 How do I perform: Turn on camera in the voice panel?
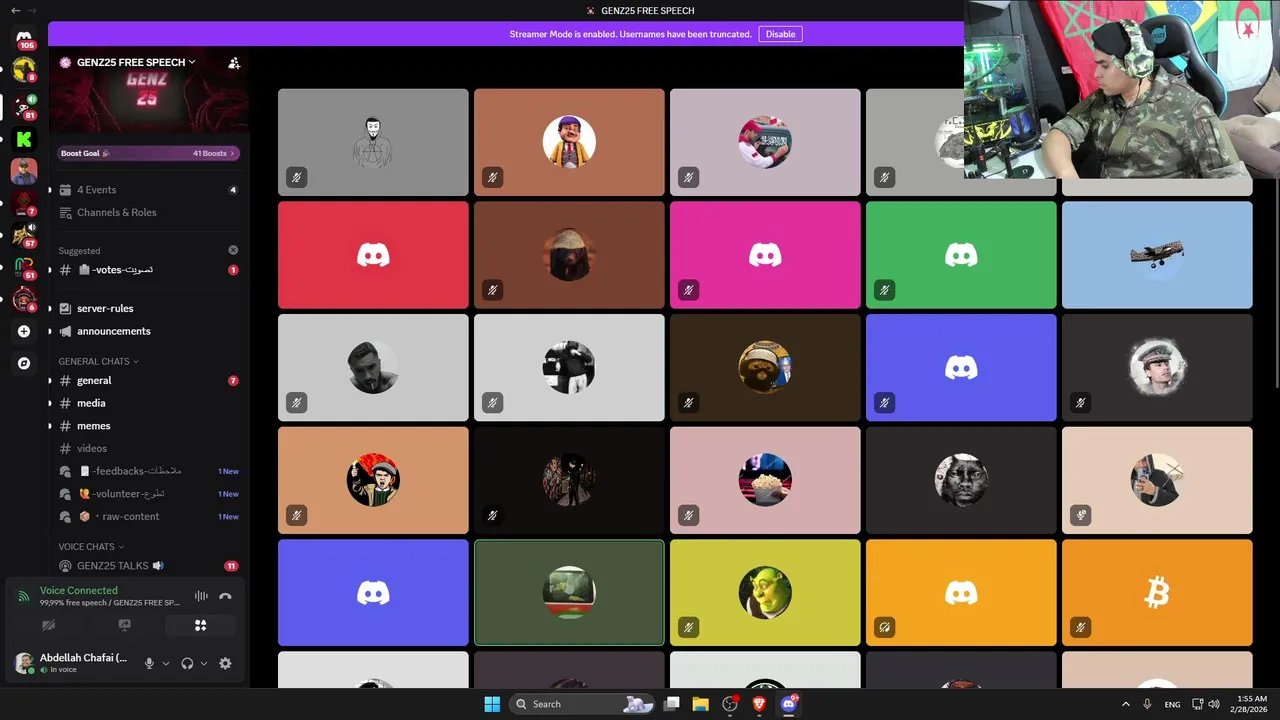[x=48, y=625]
